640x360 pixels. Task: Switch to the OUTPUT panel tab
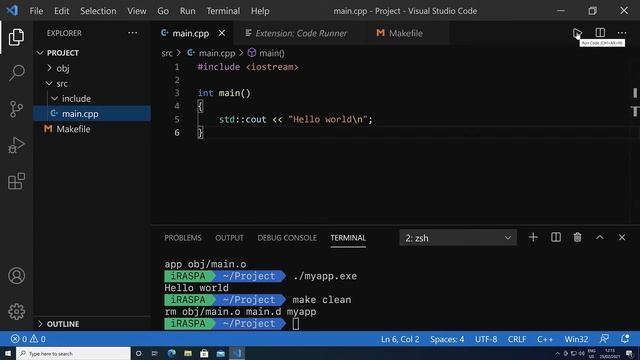pos(229,238)
